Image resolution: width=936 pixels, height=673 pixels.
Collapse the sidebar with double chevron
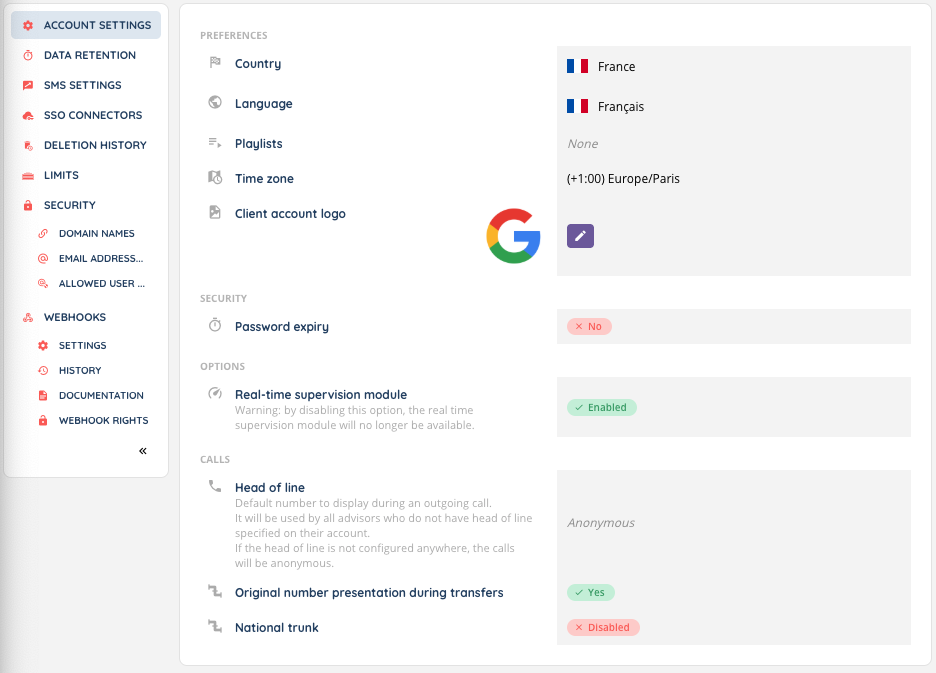pyautogui.click(x=143, y=451)
